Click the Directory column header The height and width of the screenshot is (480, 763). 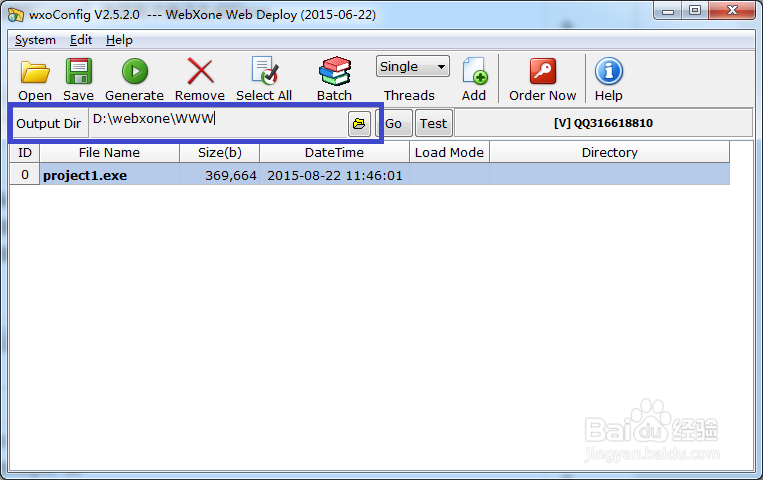(610, 152)
